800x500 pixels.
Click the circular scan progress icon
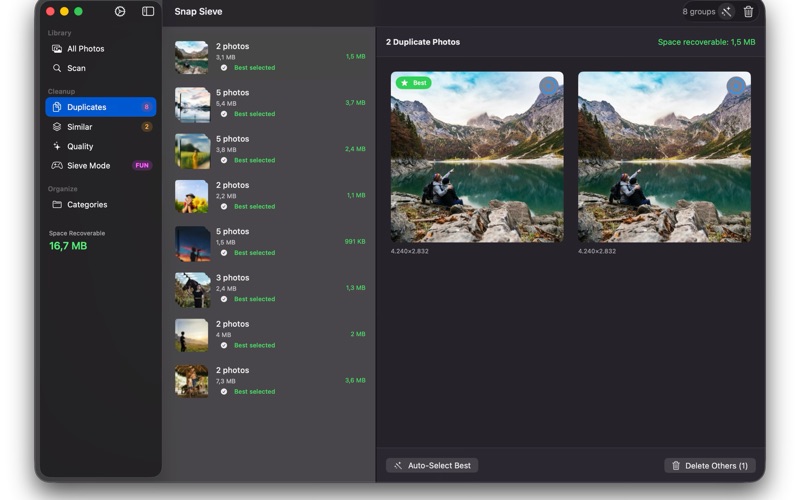120,11
